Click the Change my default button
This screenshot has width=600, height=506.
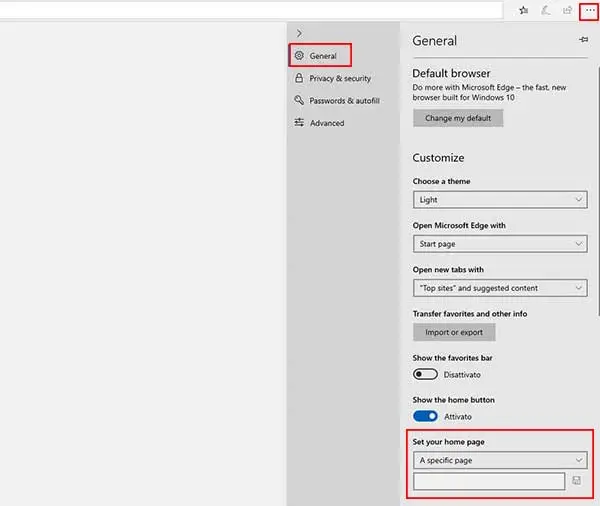pyautogui.click(x=458, y=118)
